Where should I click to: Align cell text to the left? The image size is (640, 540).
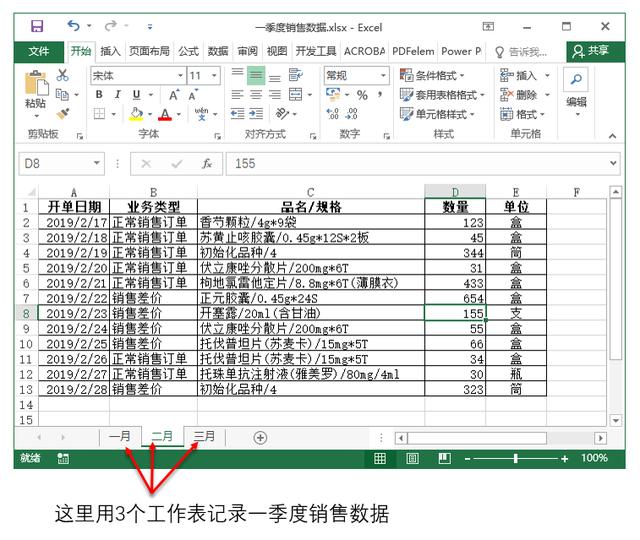238,95
